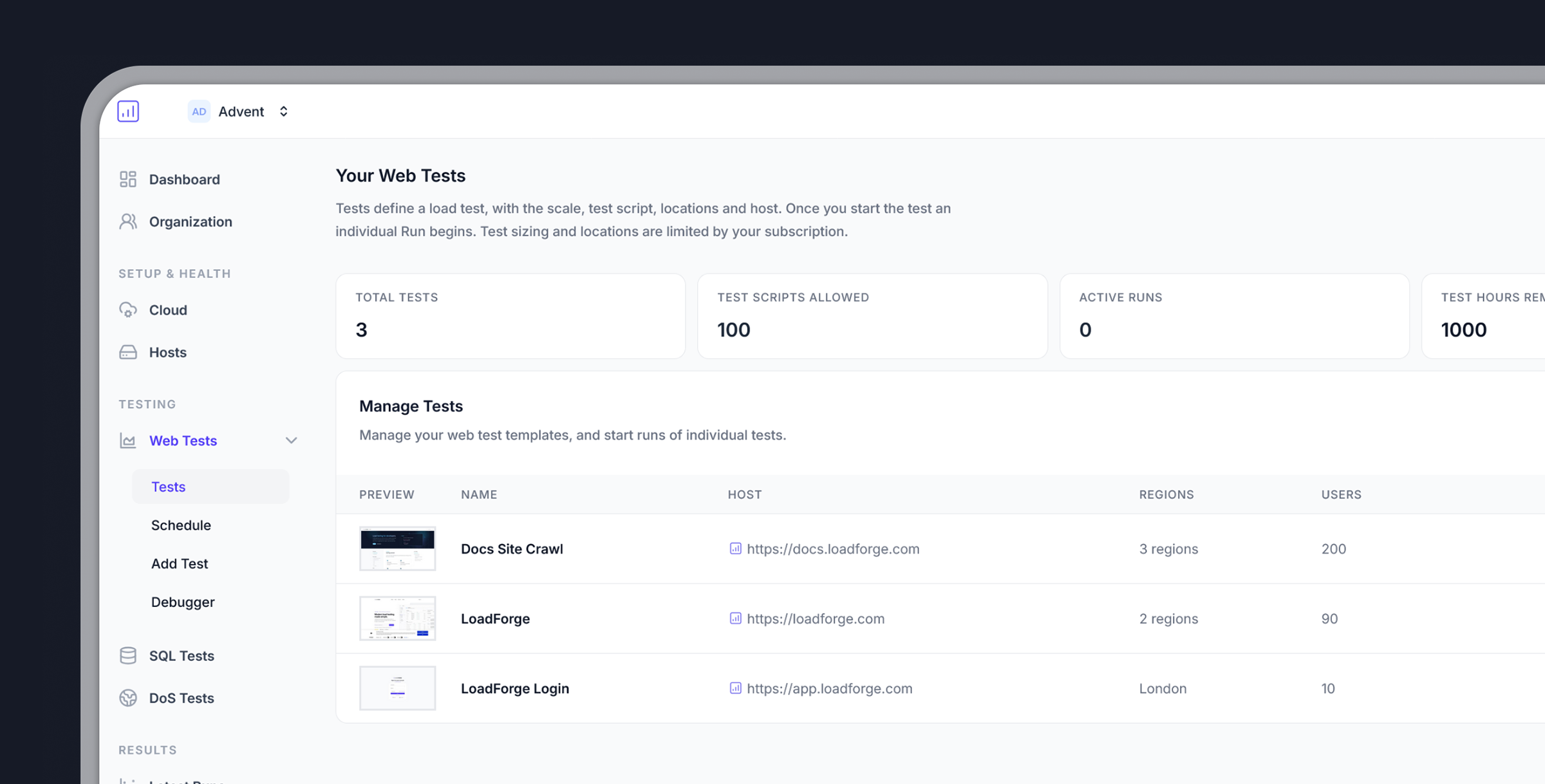Viewport: 1545px width, 784px height.
Task: Click the https://loadforge.com host link
Action: pos(816,619)
